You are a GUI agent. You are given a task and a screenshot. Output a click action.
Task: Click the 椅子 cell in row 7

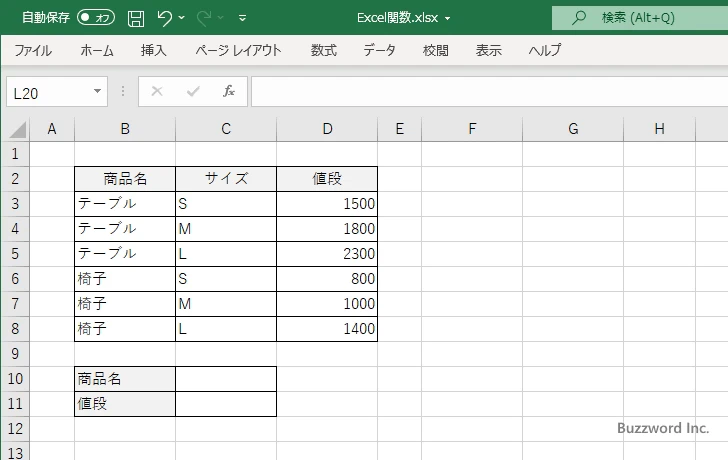pyautogui.click(x=125, y=304)
